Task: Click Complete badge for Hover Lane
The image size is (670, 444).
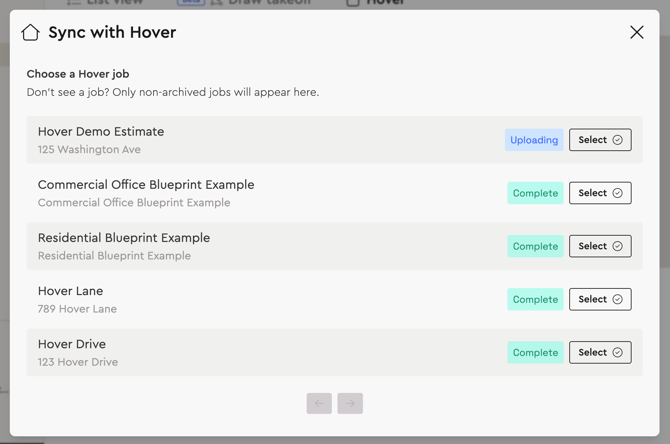Action: coord(535,299)
